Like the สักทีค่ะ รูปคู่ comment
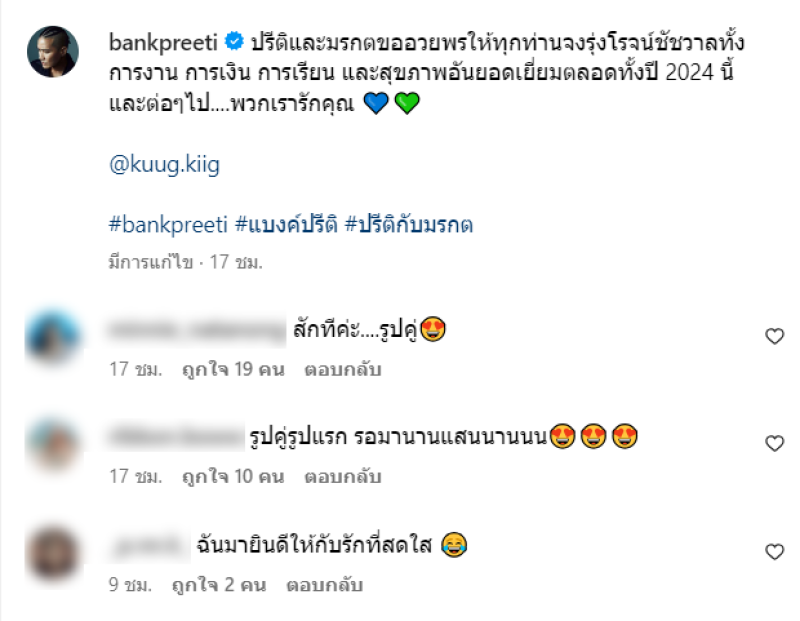800x621 pixels. pyautogui.click(x=774, y=336)
